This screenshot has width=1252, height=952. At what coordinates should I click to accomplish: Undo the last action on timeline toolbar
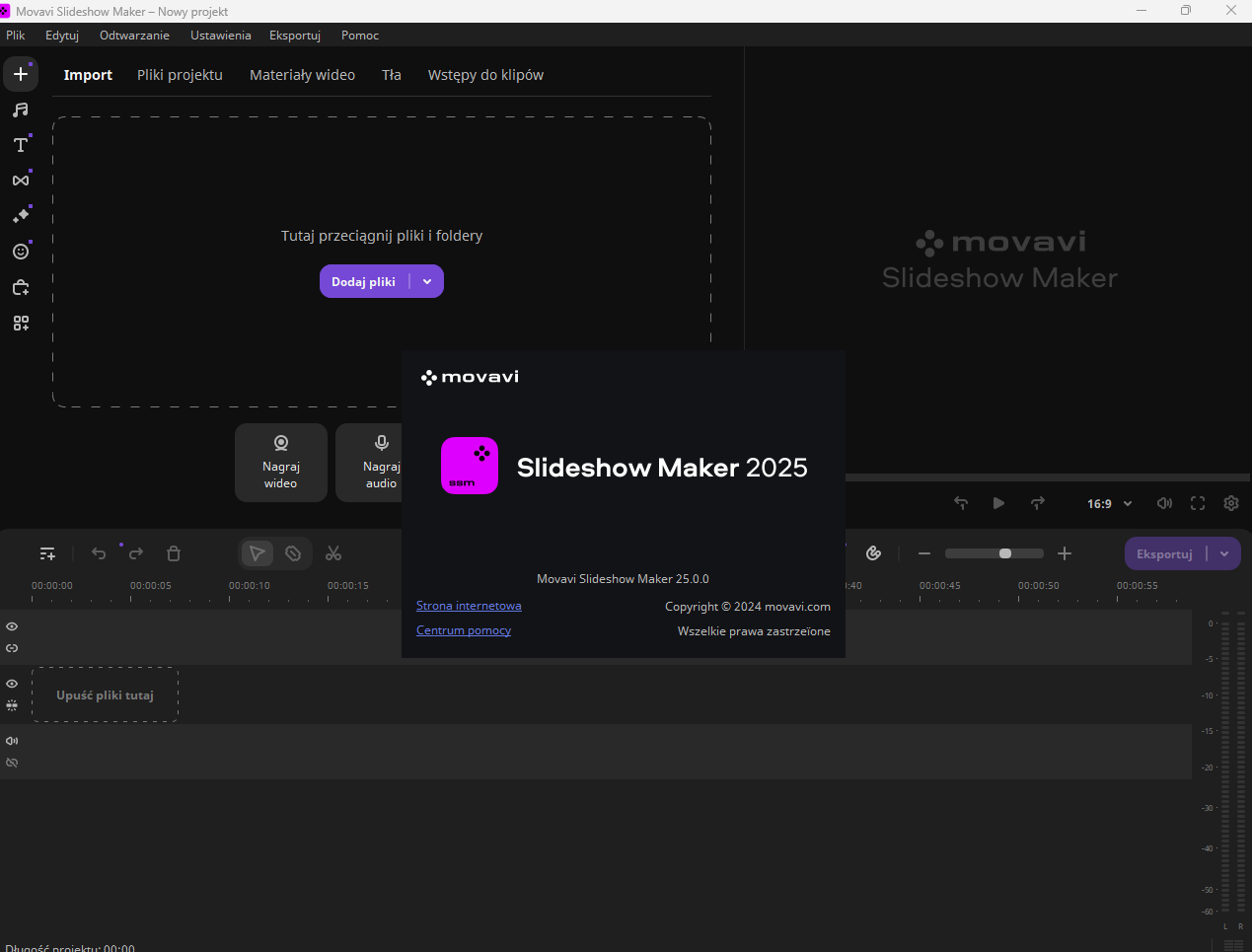point(99,553)
